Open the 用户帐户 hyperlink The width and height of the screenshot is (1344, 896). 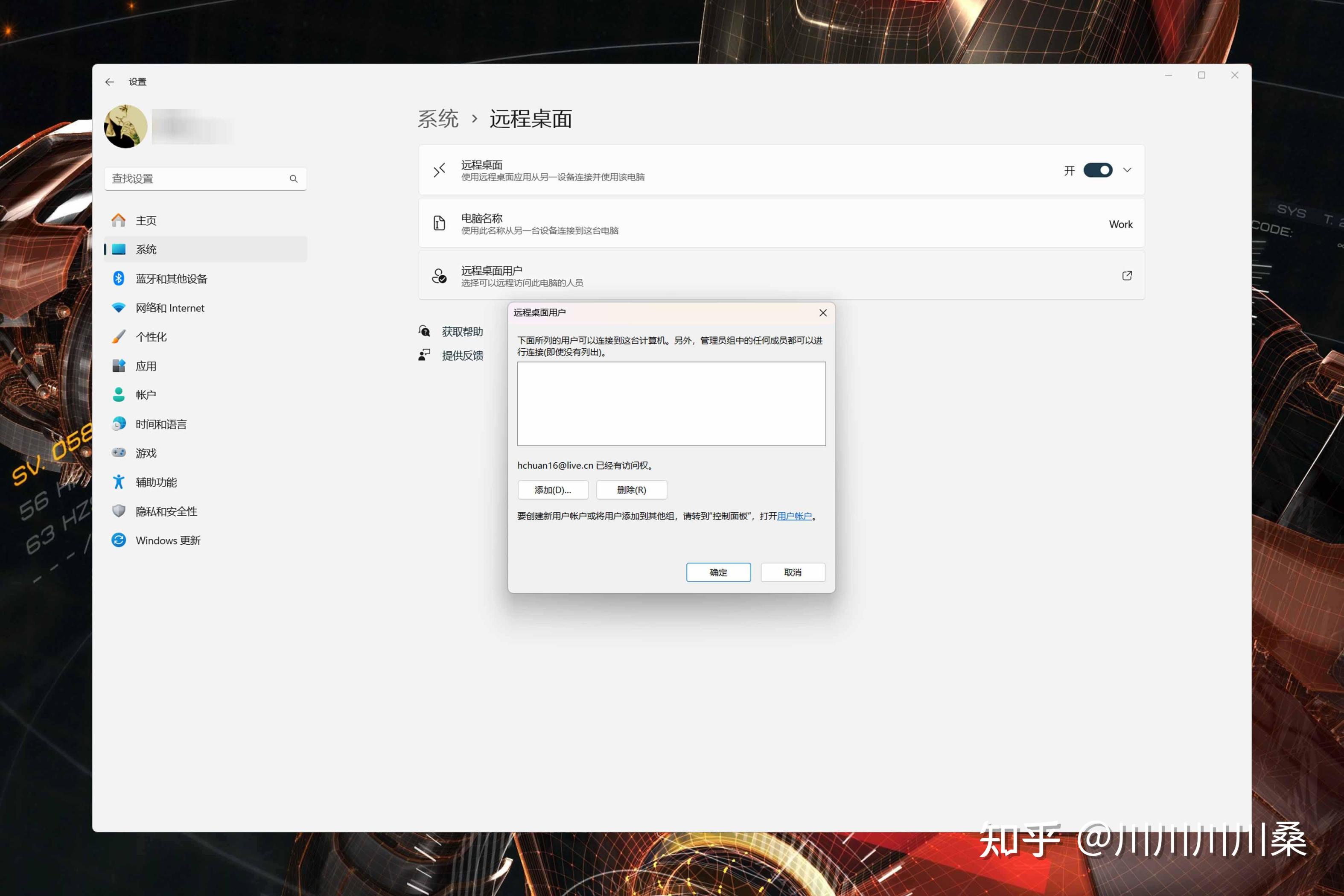[794, 516]
